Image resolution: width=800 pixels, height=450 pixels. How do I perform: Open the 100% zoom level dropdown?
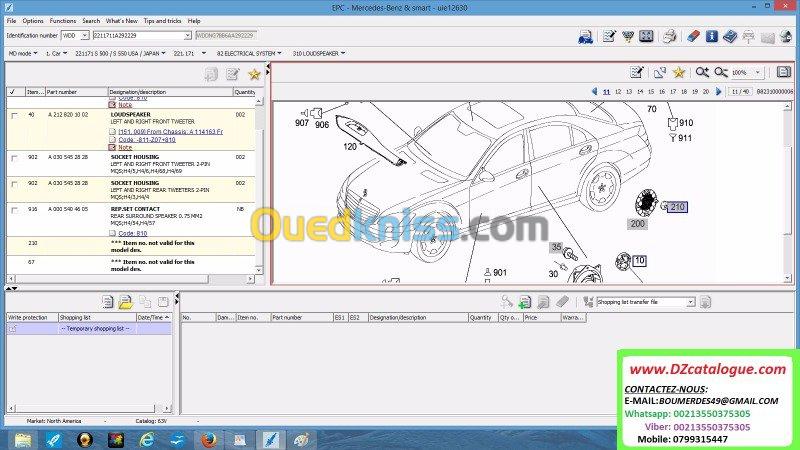tap(758, 72)
